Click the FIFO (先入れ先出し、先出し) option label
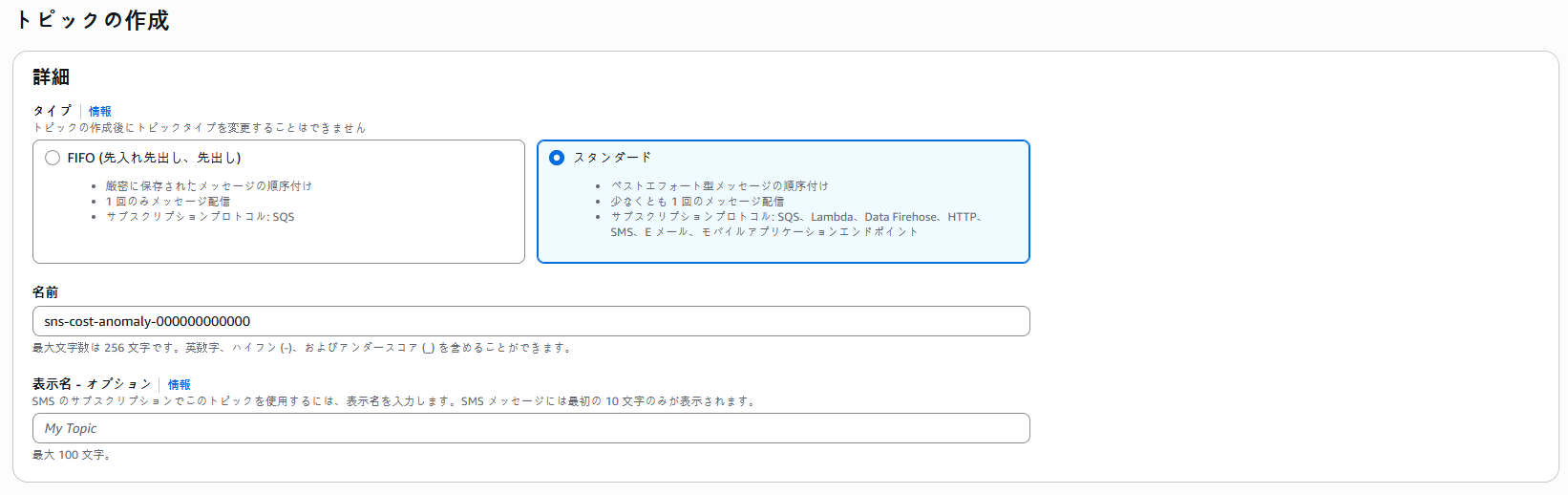1568x495 pixels. pos(154,159)
